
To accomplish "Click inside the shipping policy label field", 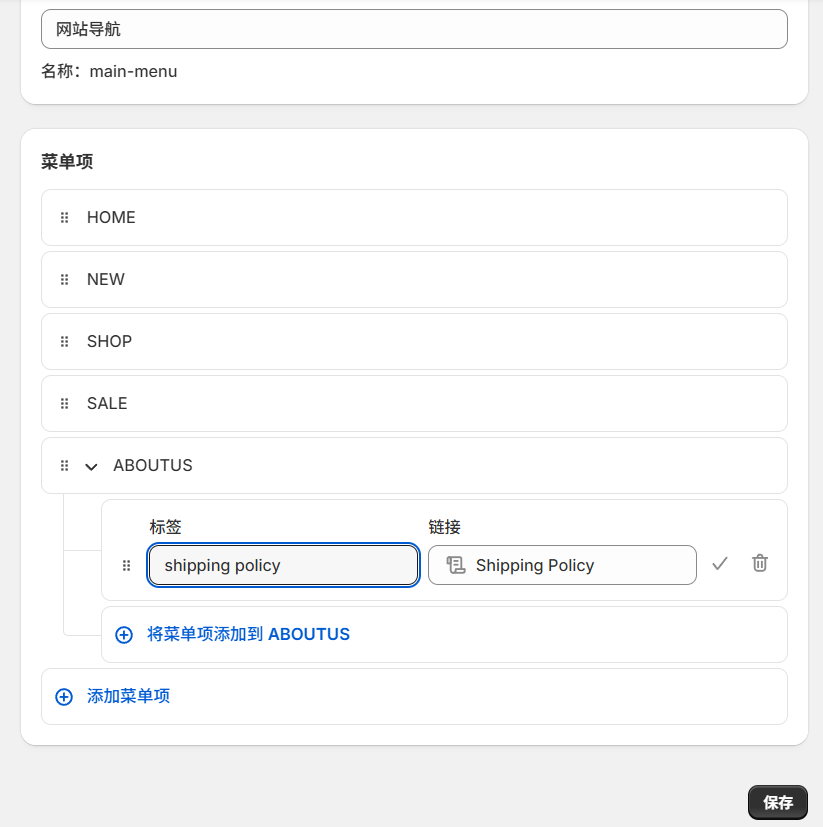I will tap(285, 565).
